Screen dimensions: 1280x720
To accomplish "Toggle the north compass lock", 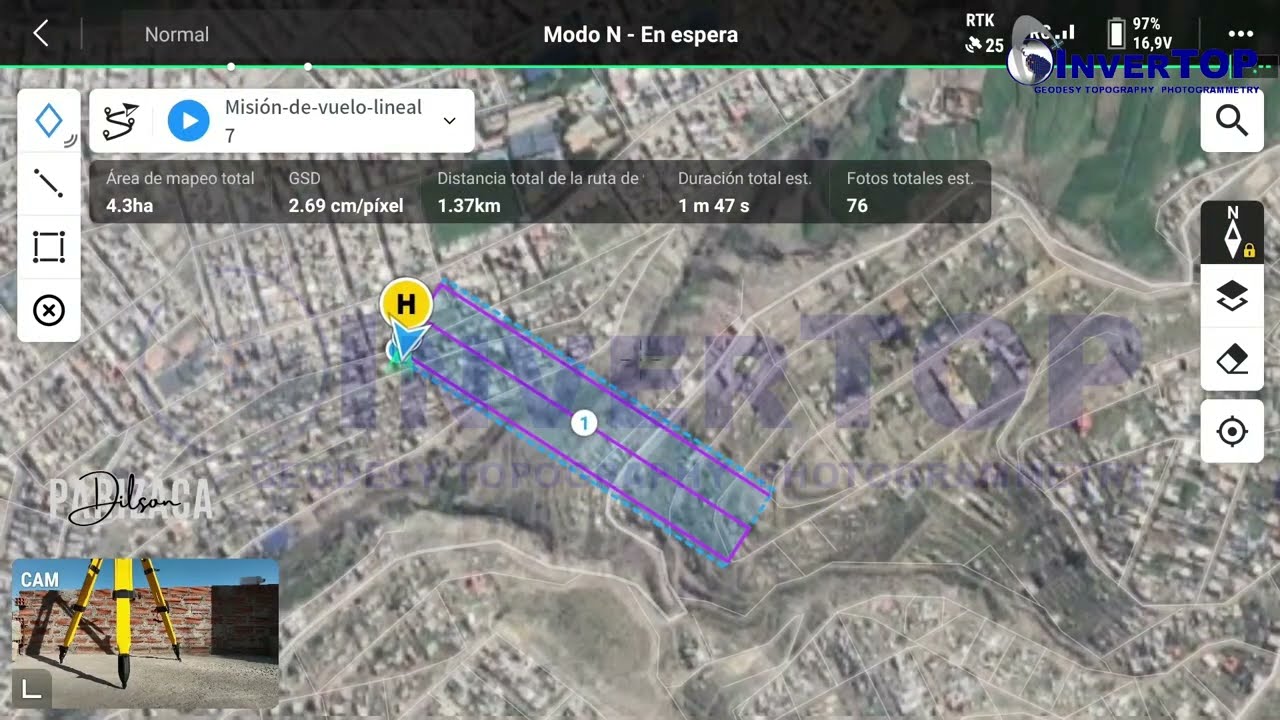I will (1232, 232).
